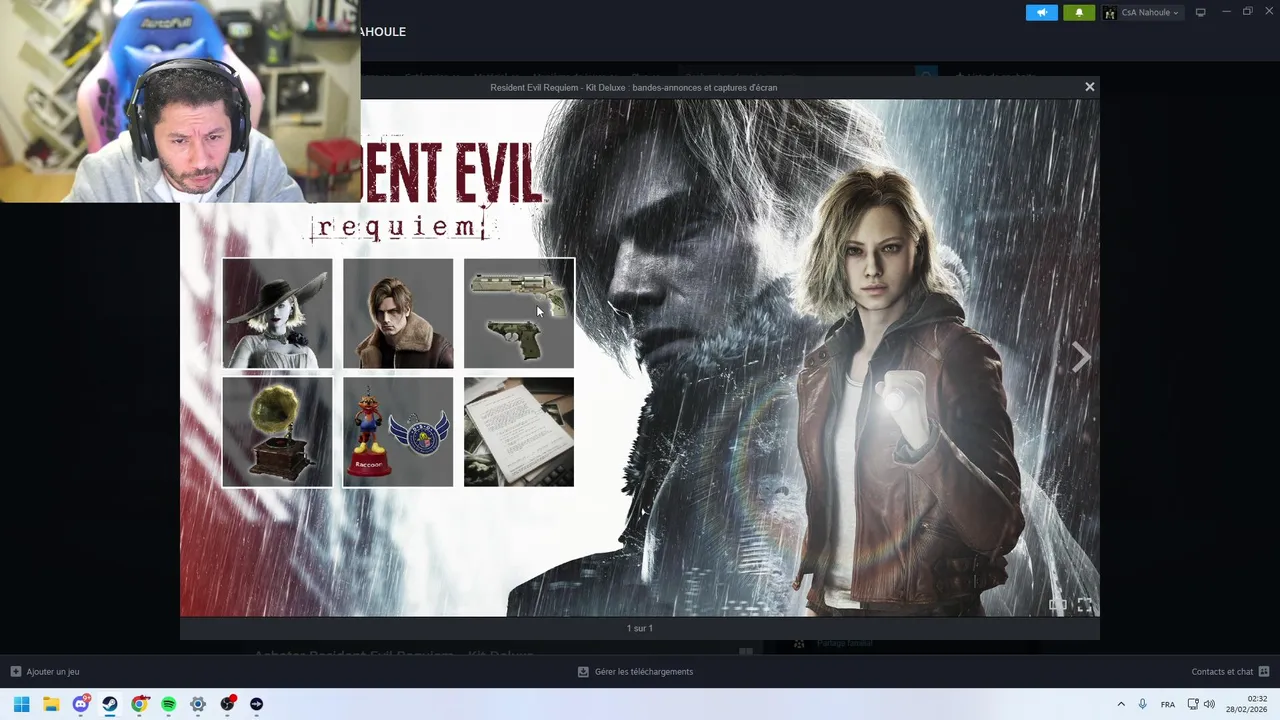Click FRA language indicator

1168,705
